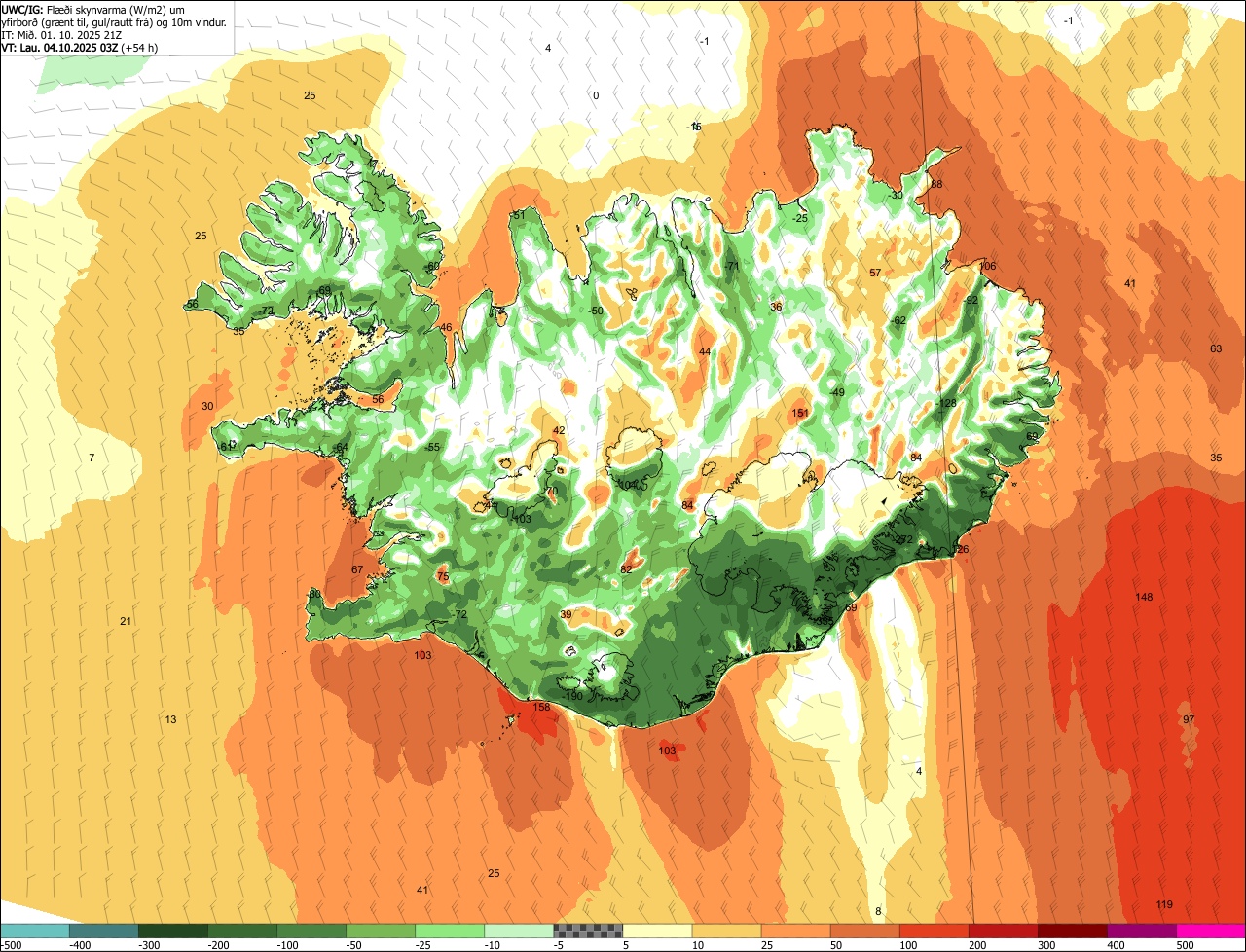Viewport: 1246px width, 952px height.
Task: Click the map value '-92'
Action: pyautogui.click(x=971, y=300)
